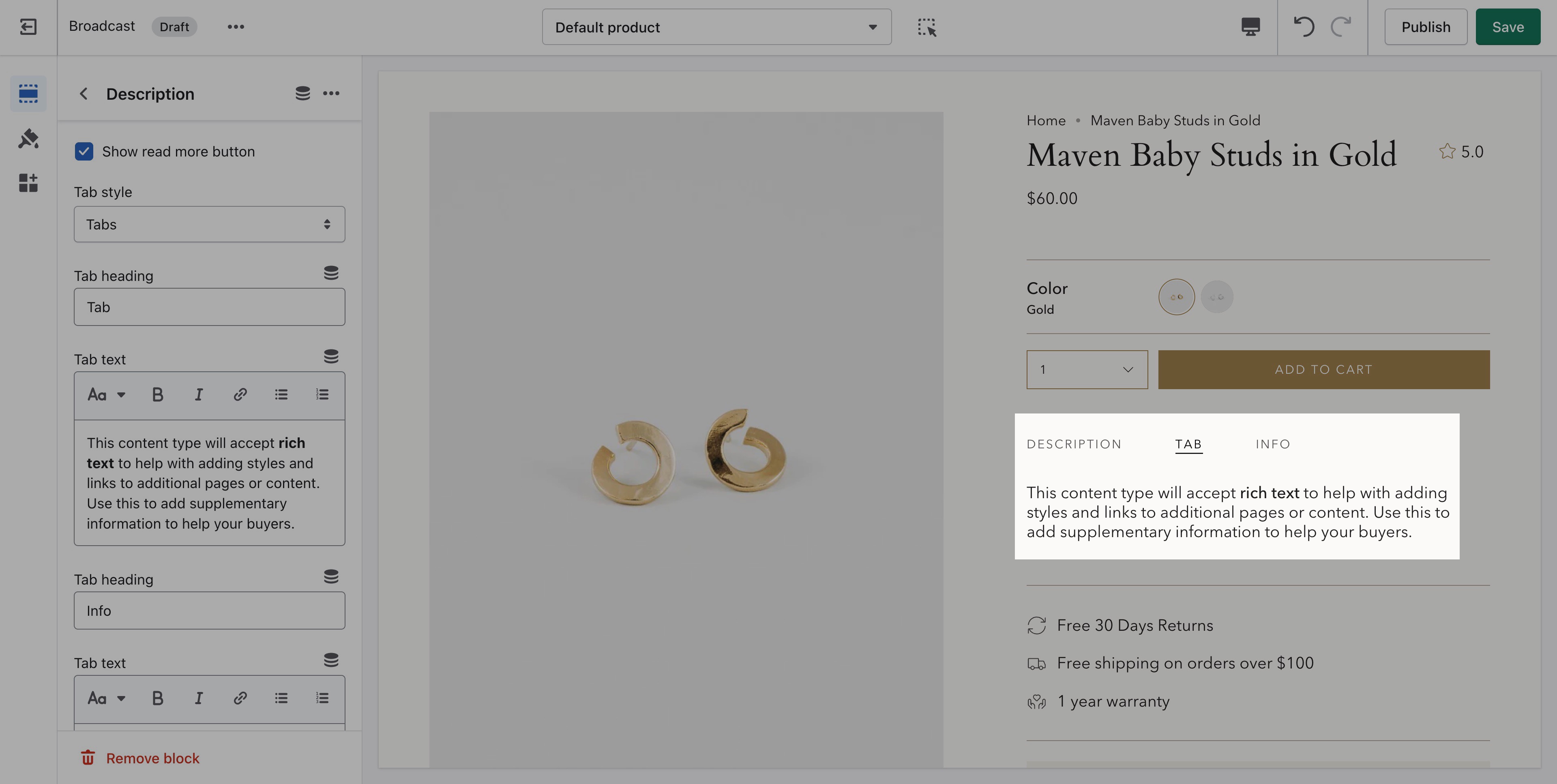Click the Publish button
The image size is (1557, 784).
(1425, 27)
